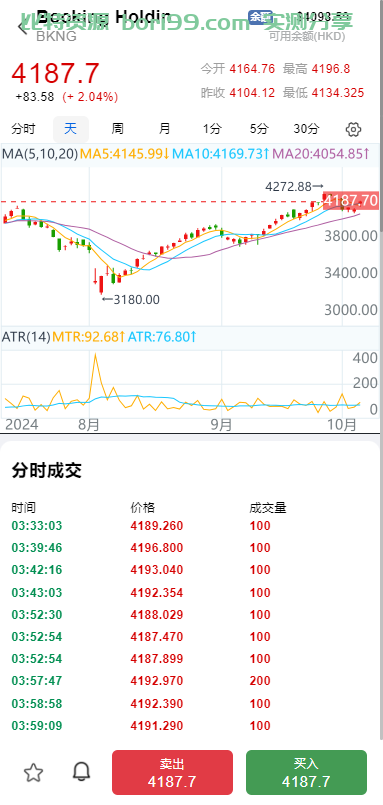Viewport: 383px width, 805px height.
Task: Select the 03:39:46 trade row
Action: [191, 548]
